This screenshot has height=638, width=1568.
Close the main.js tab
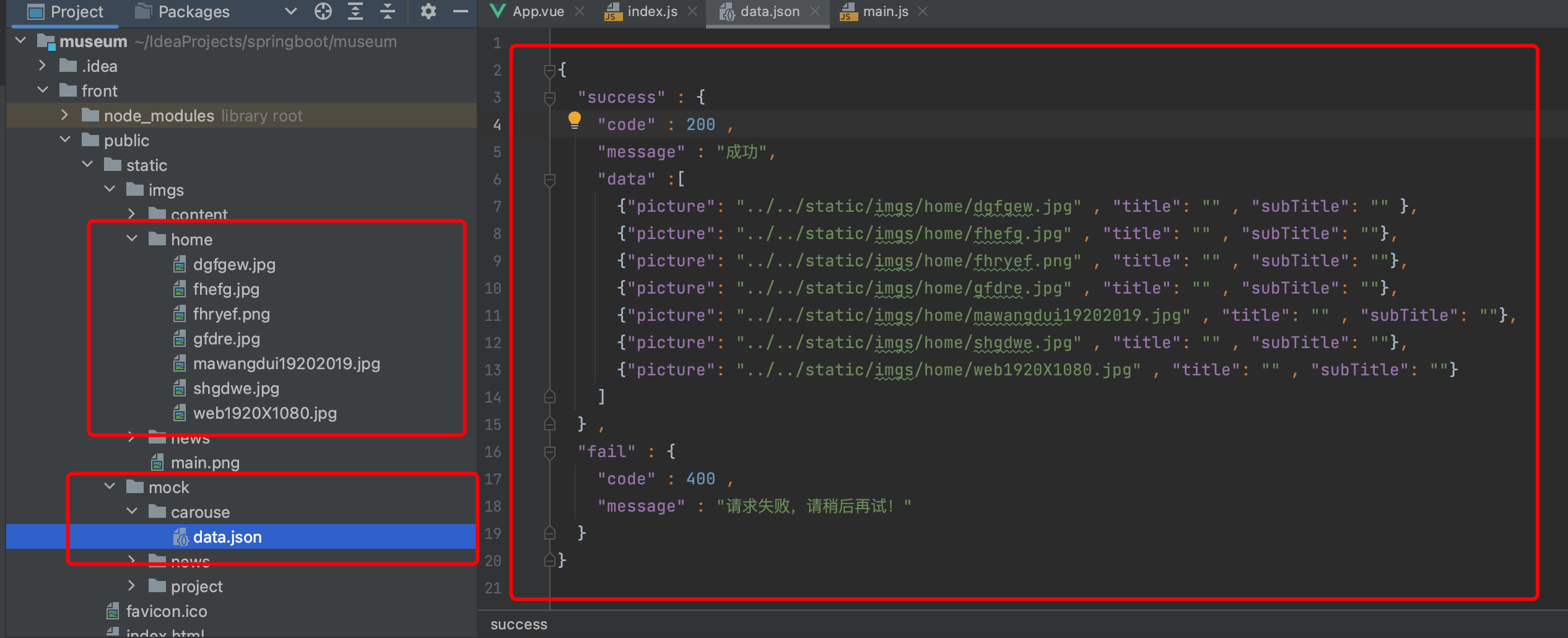(x=923, y=11)
